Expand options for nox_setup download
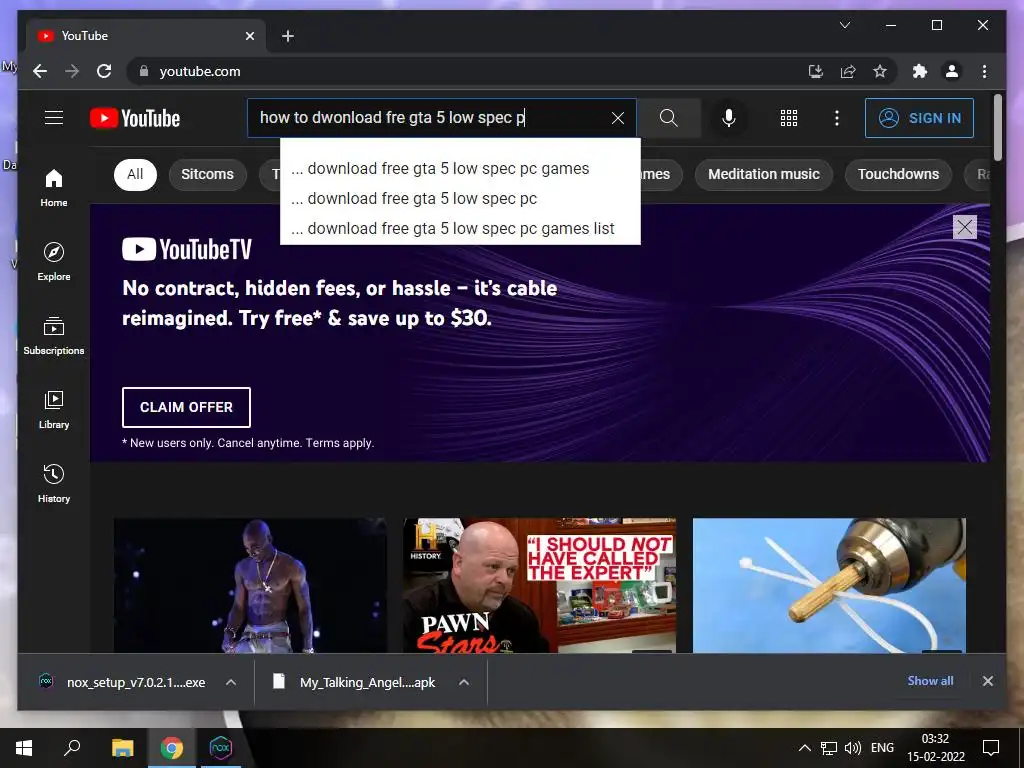 (231, 682)
